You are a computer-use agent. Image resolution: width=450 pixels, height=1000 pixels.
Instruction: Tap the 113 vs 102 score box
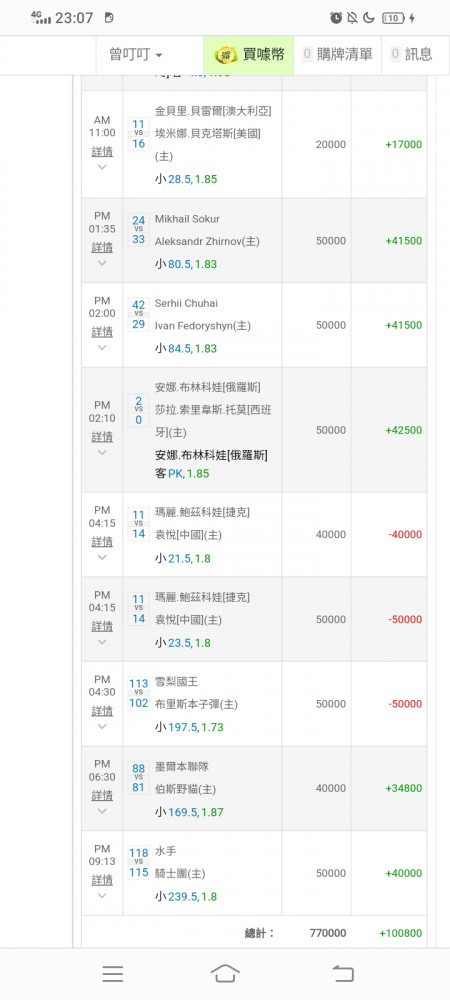coord(138,693)
